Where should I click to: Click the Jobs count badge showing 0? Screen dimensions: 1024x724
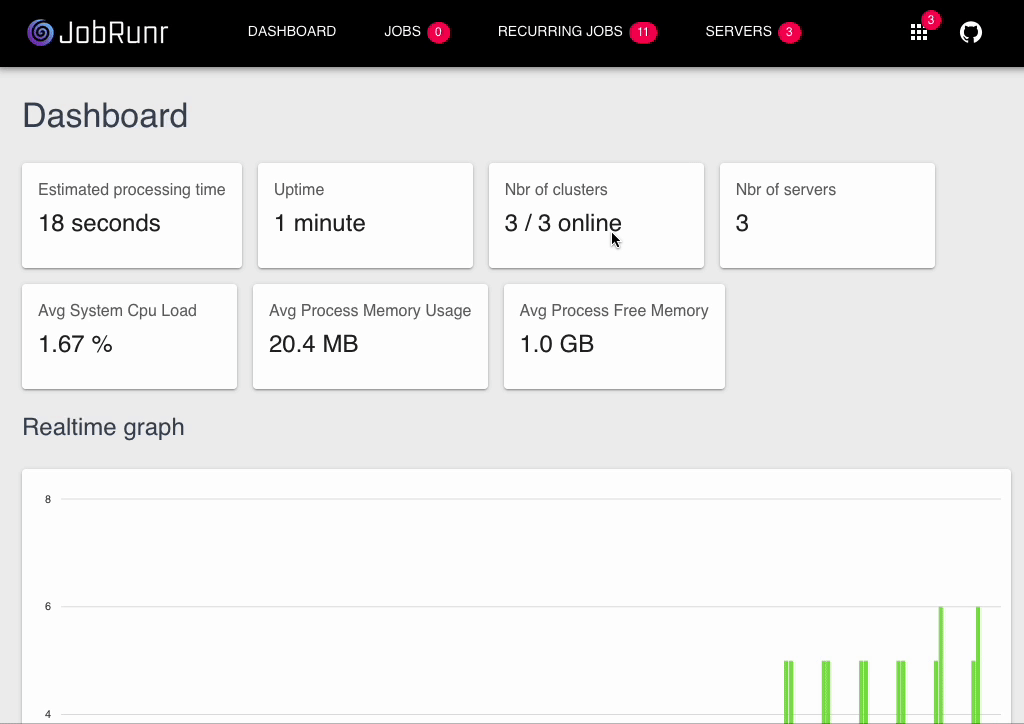[438, 32]
